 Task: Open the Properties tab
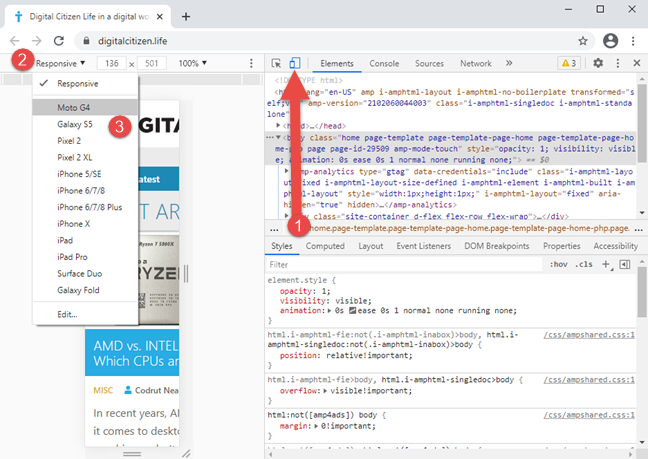click(562, 246)
